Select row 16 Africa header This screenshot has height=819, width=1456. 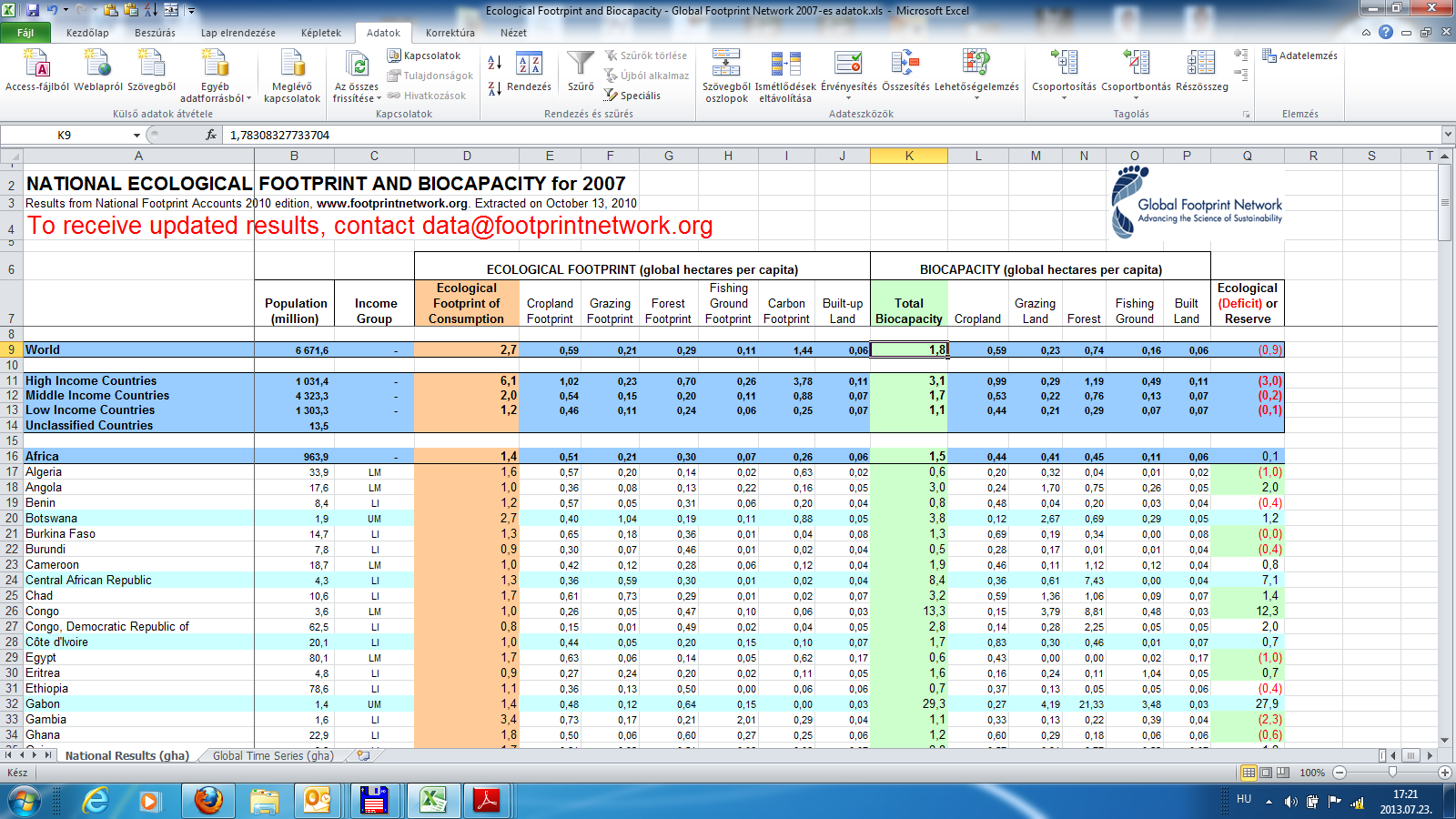(x=12, y=456)
